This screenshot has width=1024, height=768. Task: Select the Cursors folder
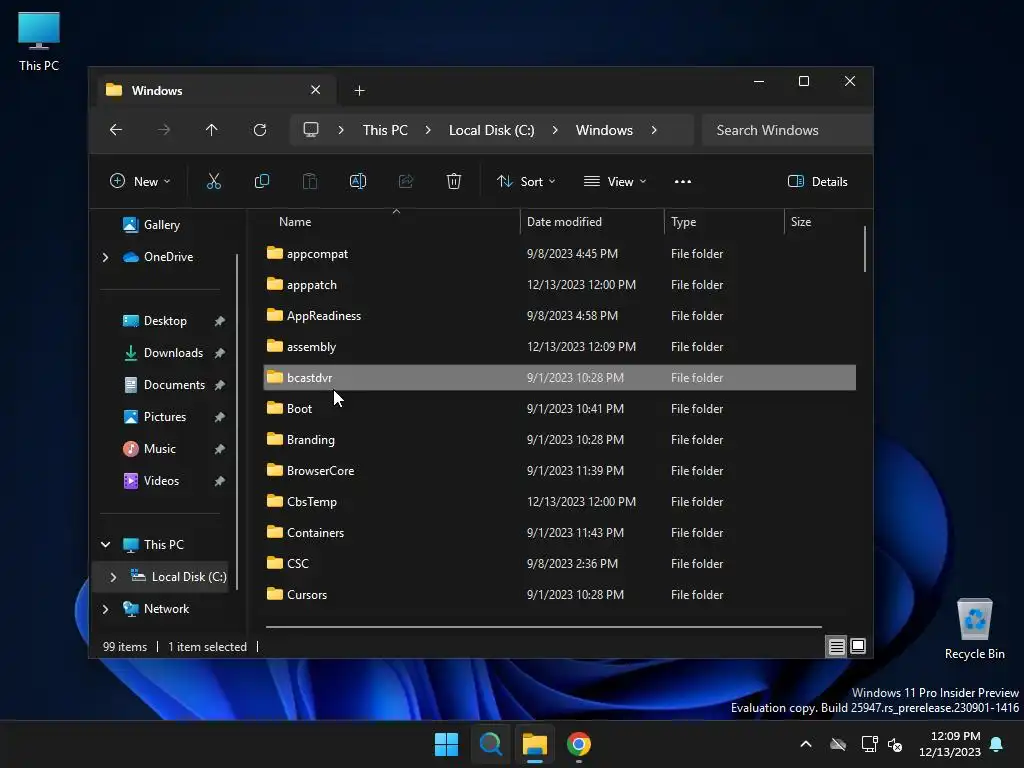coord(560,595)
